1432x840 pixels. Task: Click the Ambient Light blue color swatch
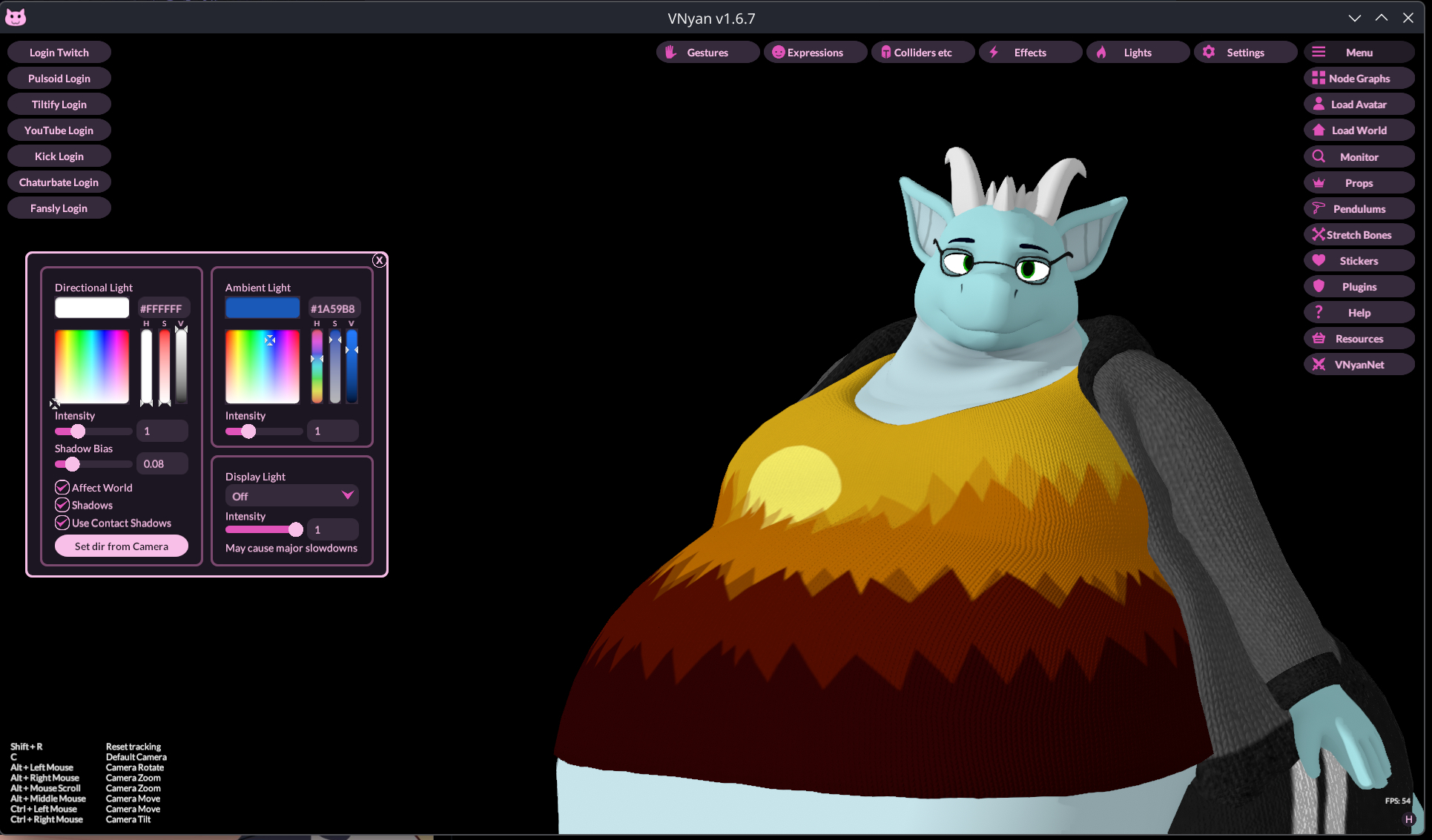point(263,308)
